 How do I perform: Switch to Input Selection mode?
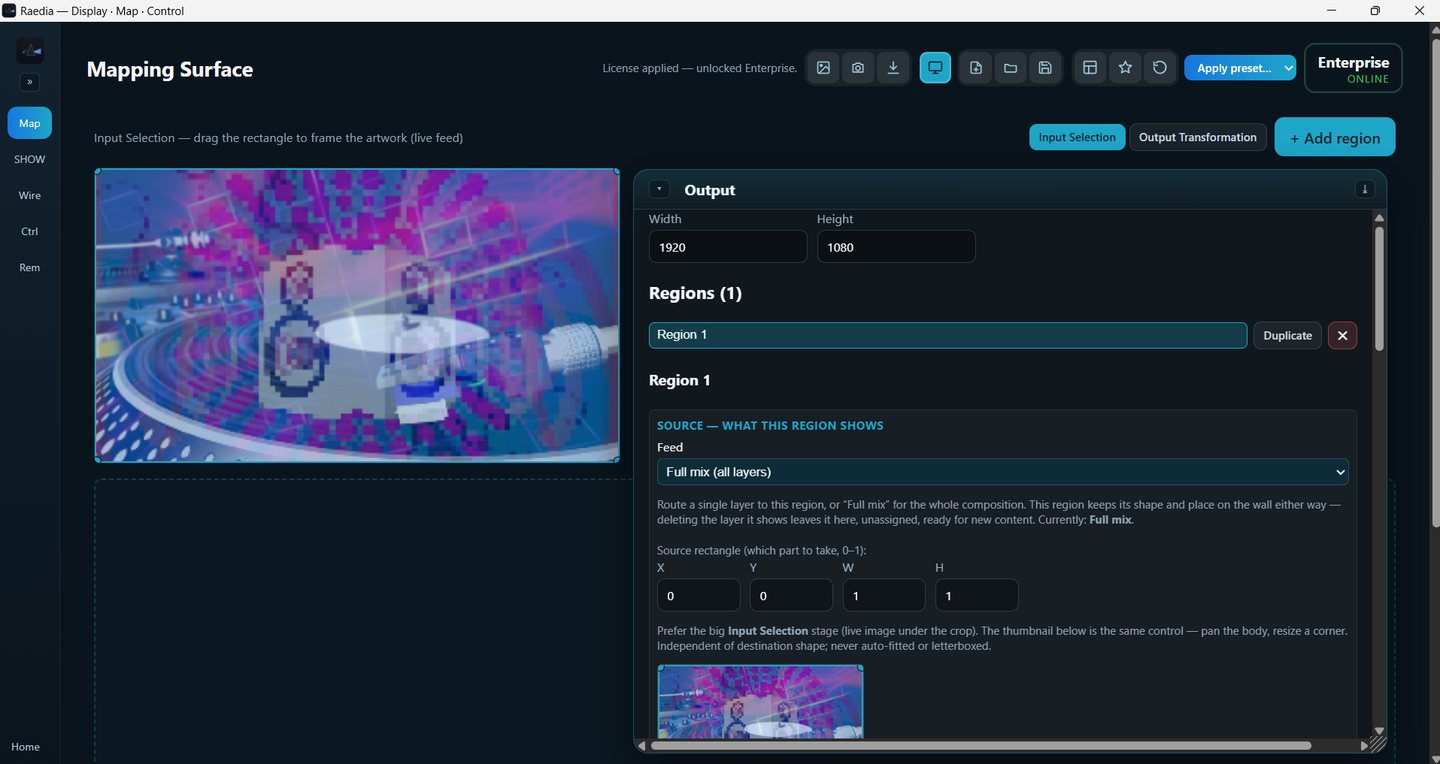(1077, 137)
